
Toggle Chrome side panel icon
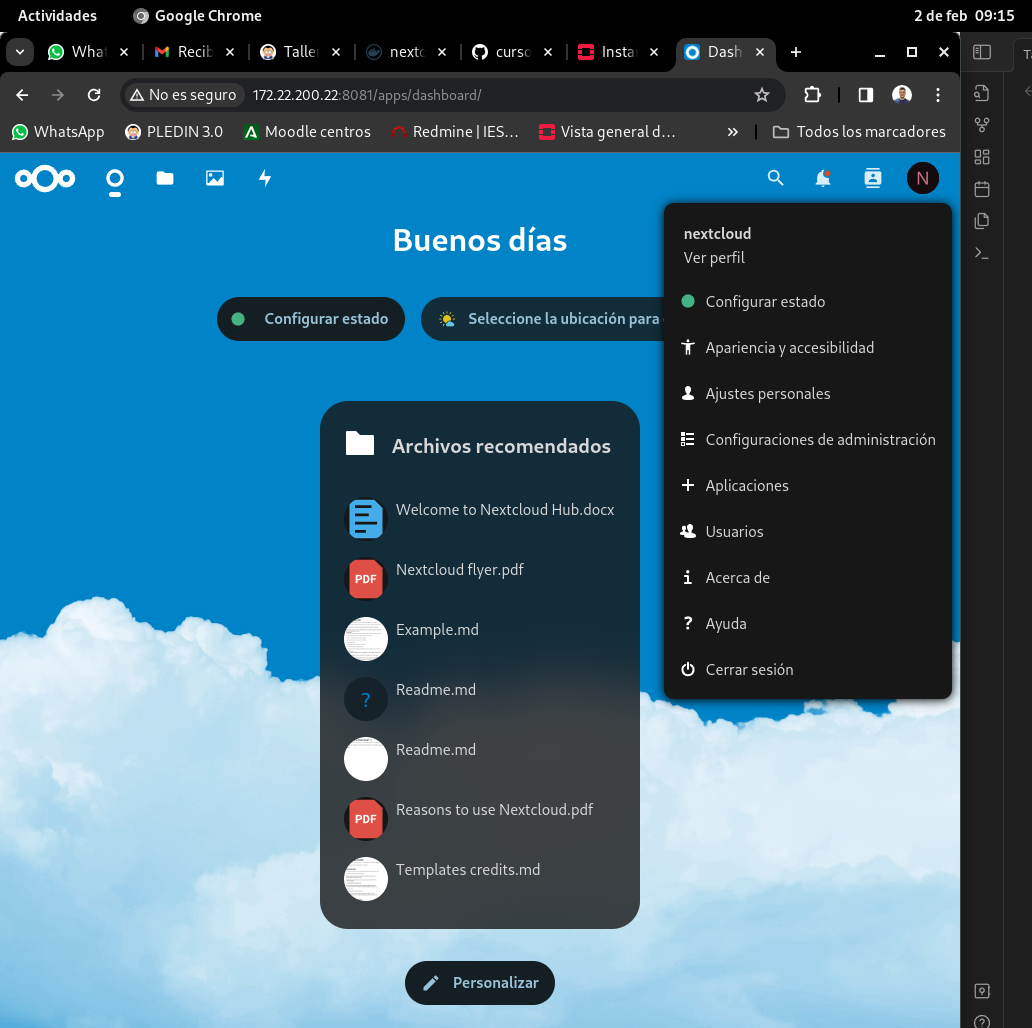pos(865,95)
